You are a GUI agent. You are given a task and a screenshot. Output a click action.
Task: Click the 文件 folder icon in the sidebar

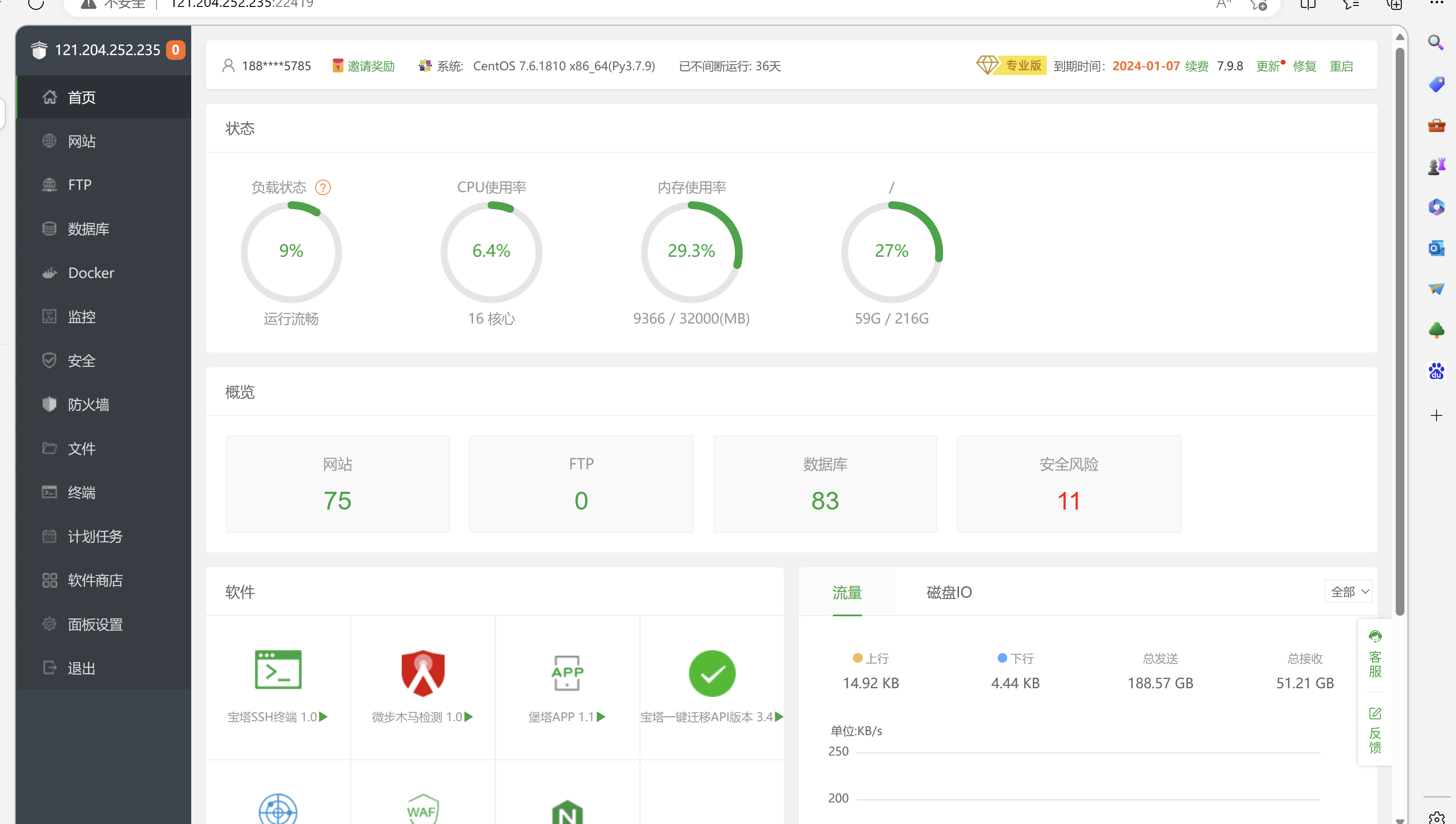tap(49, 448)
